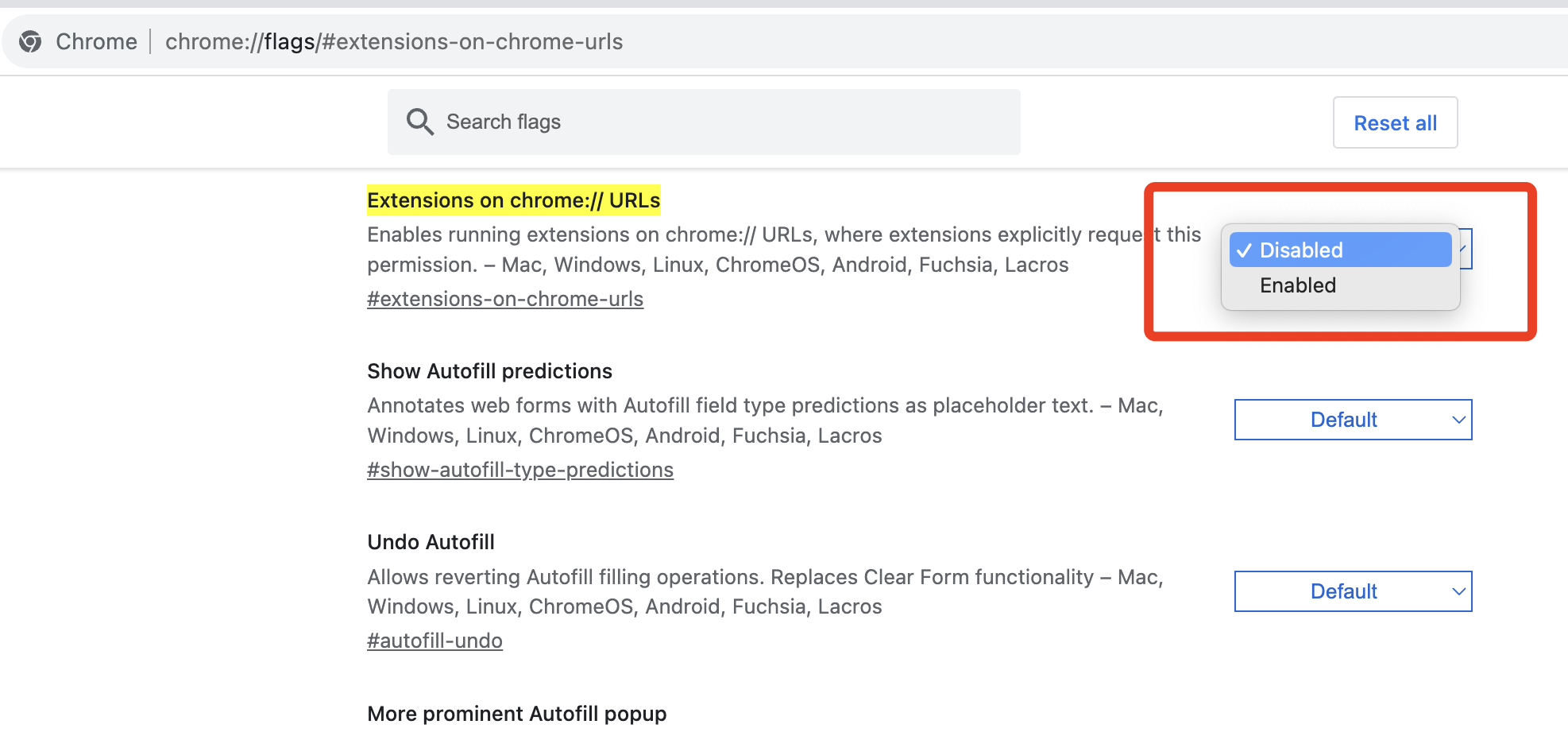Expand the Undo Autofill Default dropdown
This screenshot has height=736, width=1568.
(1352, 591)
